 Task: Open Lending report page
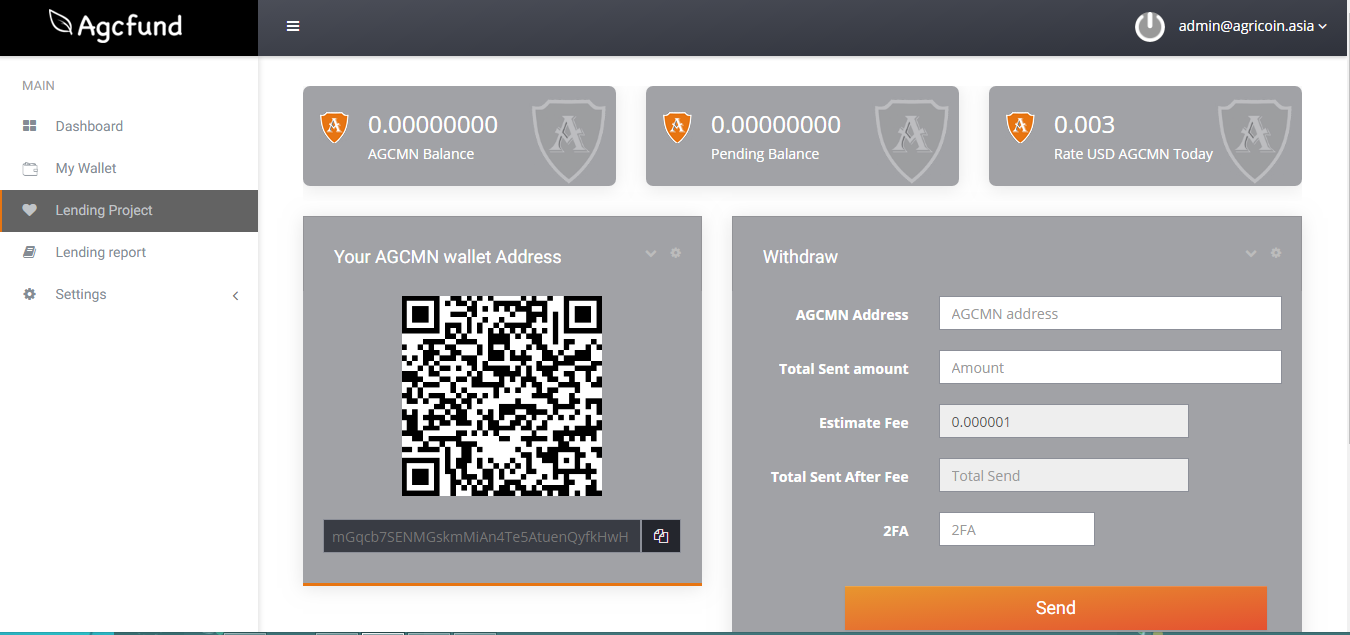[x=101, y=252]
